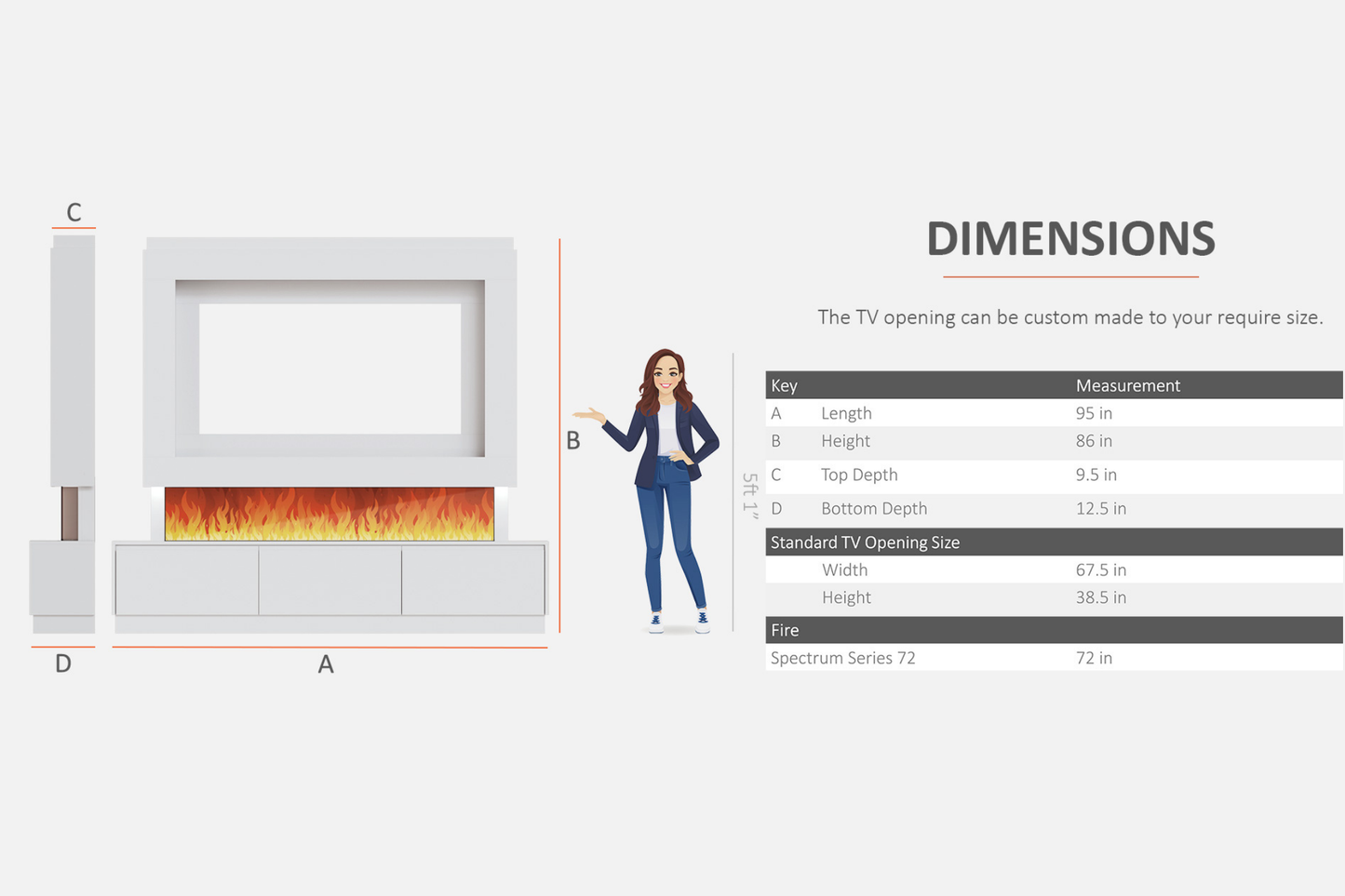Select the Top Depth 9.5 in row

tap(1054, 475)
